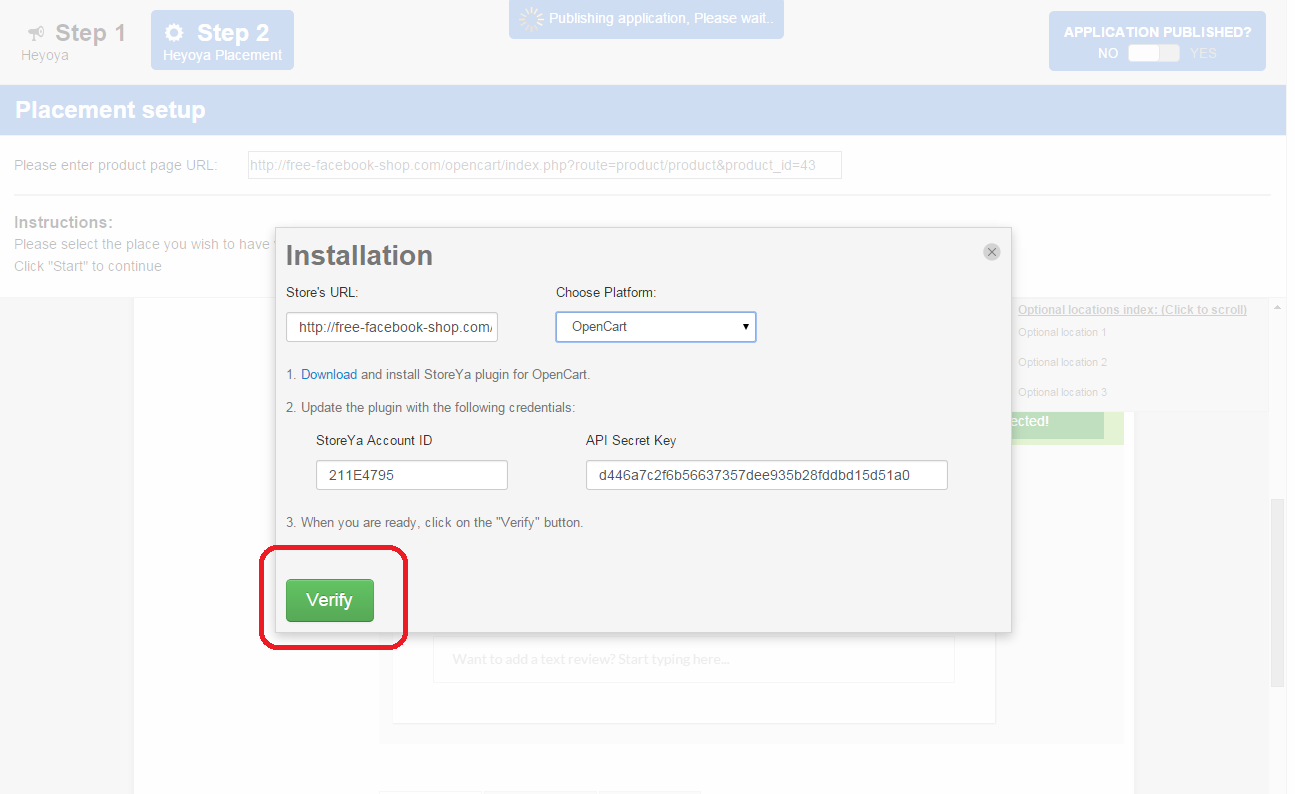Viewport: 1295px width, 794px height.
Task: Click the megaphone icon beside Step 1
Action: [36, 33]
